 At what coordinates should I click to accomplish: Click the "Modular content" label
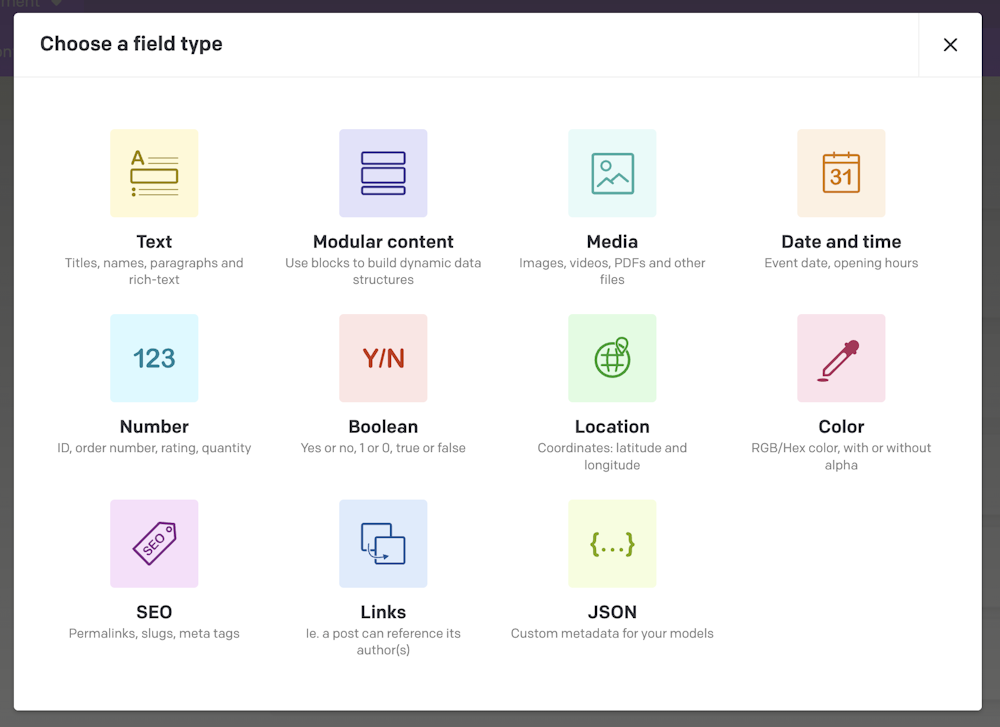click(x=383, y=242)
